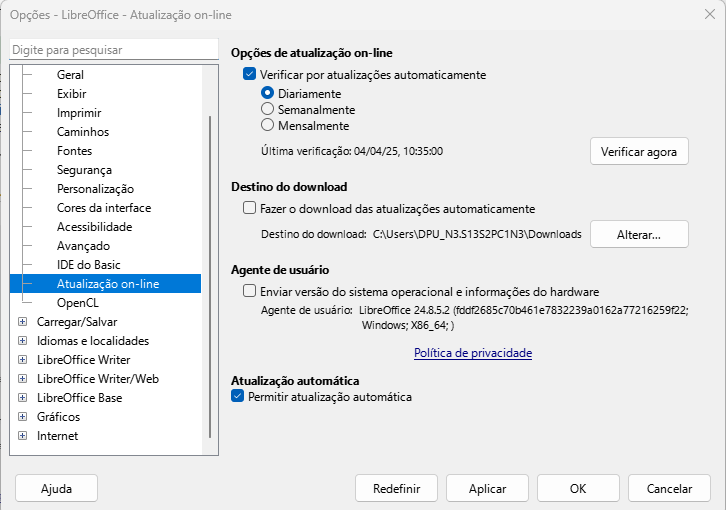Open the IDE do Basic page
This screenshot has height=510, width=726.
coord(88,264)
